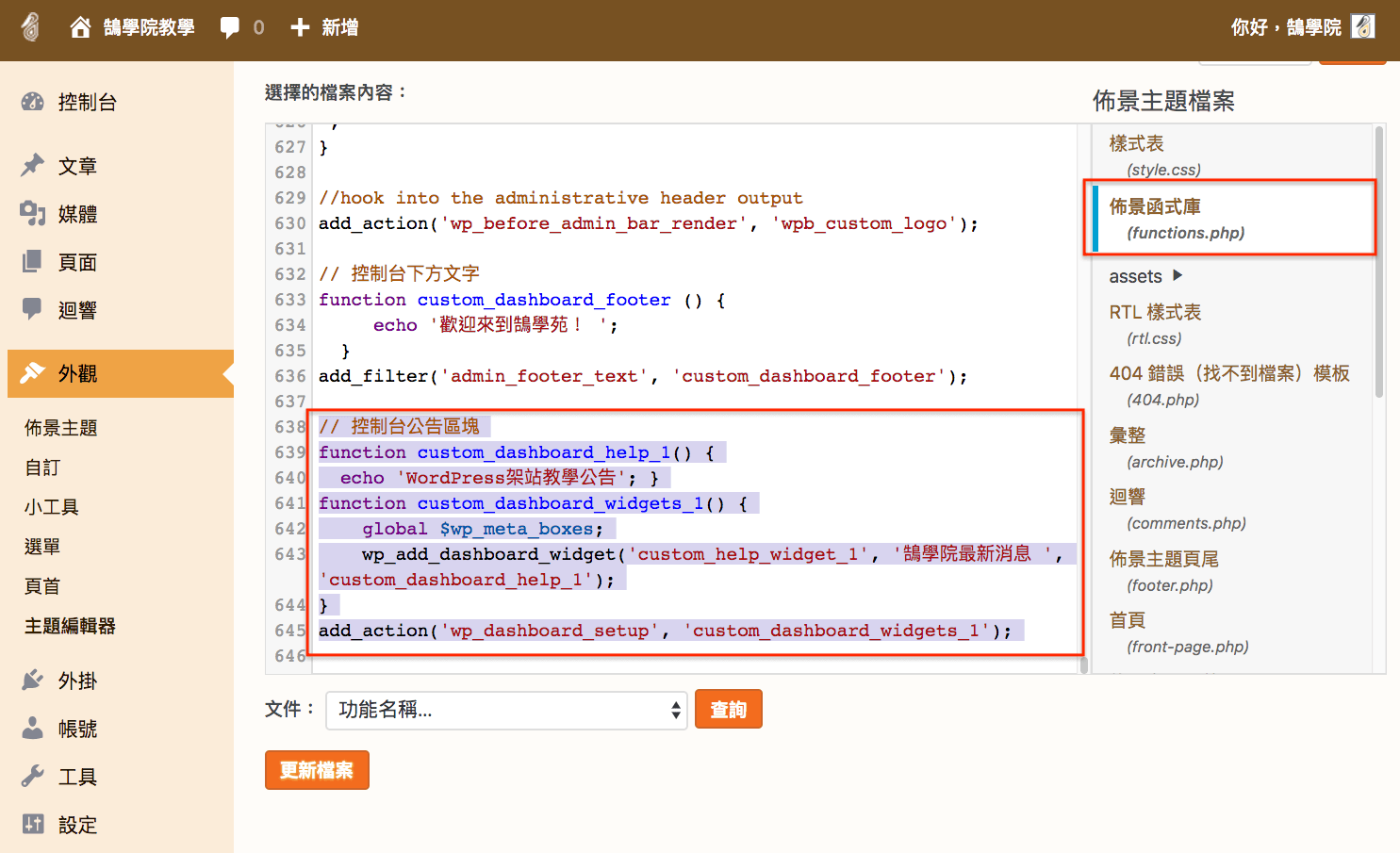Open 佈景主題頁尾 (footer.php) file
The height and width of the screenshot is (853, 1400).
click(x=1164, y=571)
